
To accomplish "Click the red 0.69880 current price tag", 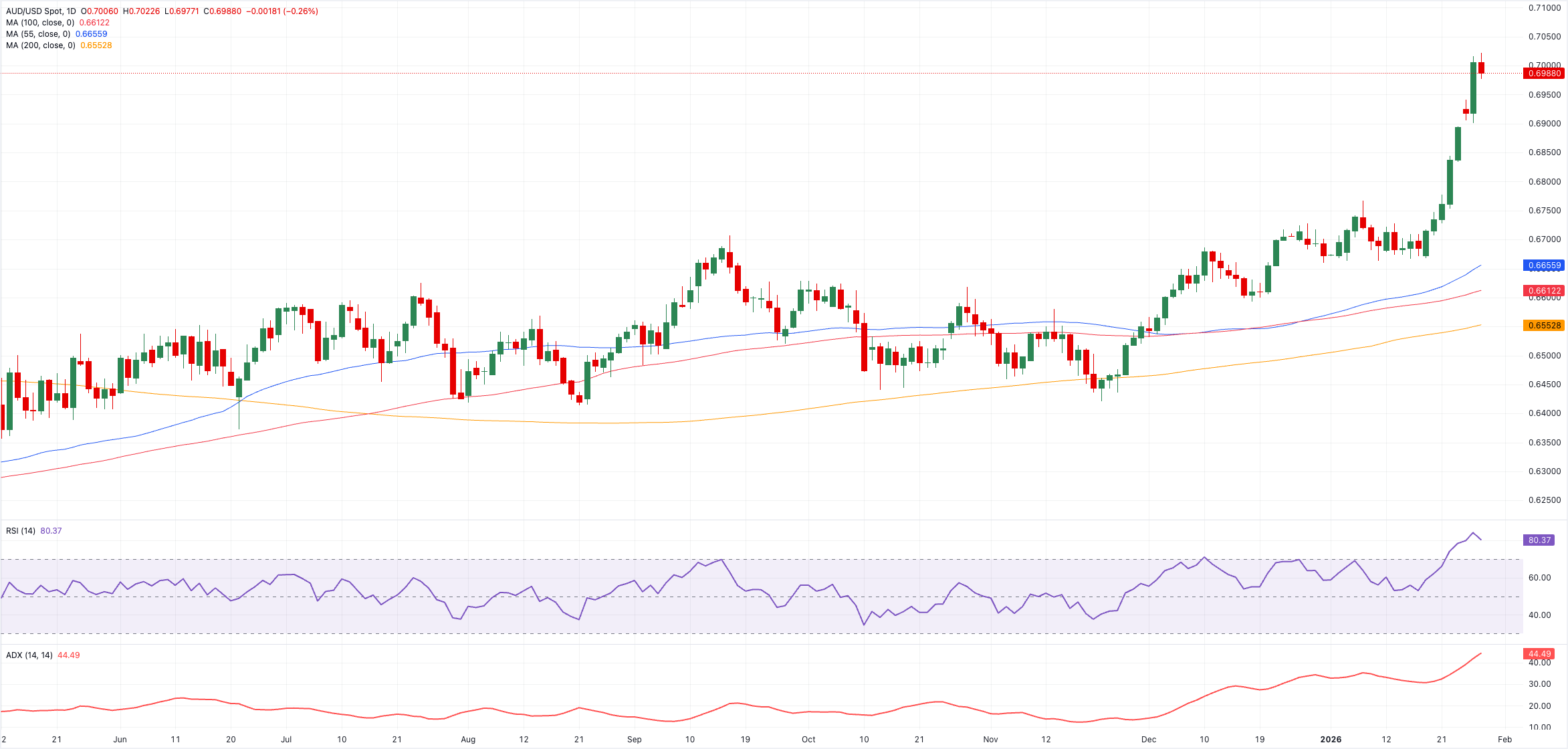I will tap(1543, 74).
